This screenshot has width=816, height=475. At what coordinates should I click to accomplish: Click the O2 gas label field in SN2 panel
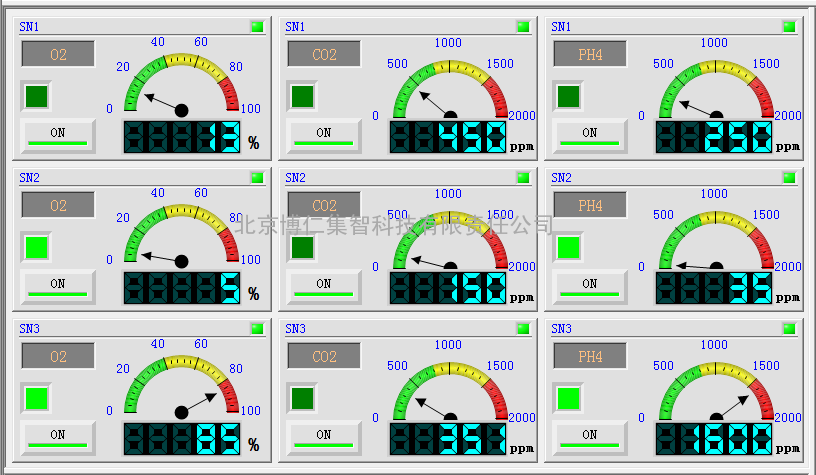point(58,205)
